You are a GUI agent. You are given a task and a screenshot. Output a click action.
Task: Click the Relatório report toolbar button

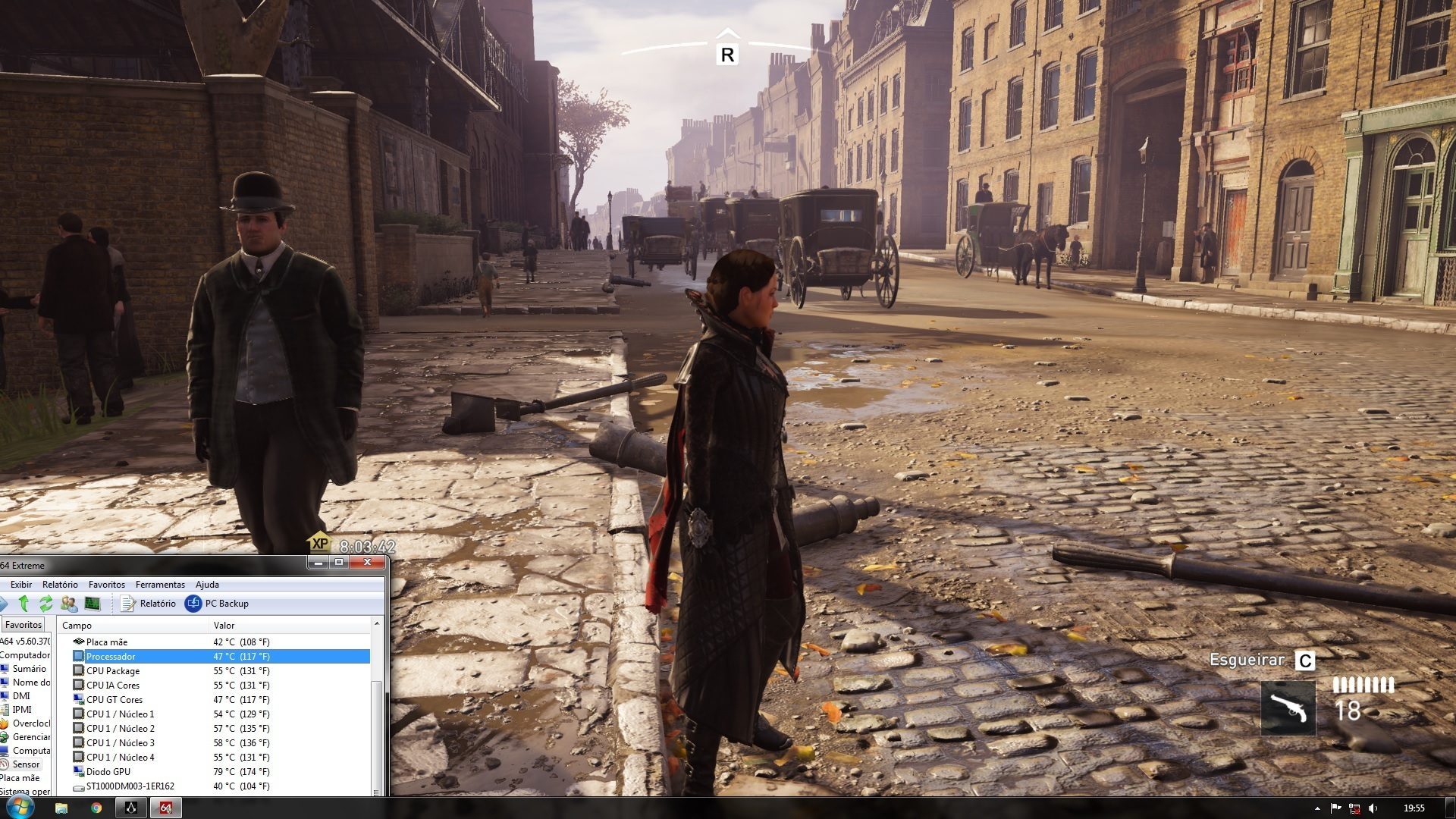coord(149,604)
